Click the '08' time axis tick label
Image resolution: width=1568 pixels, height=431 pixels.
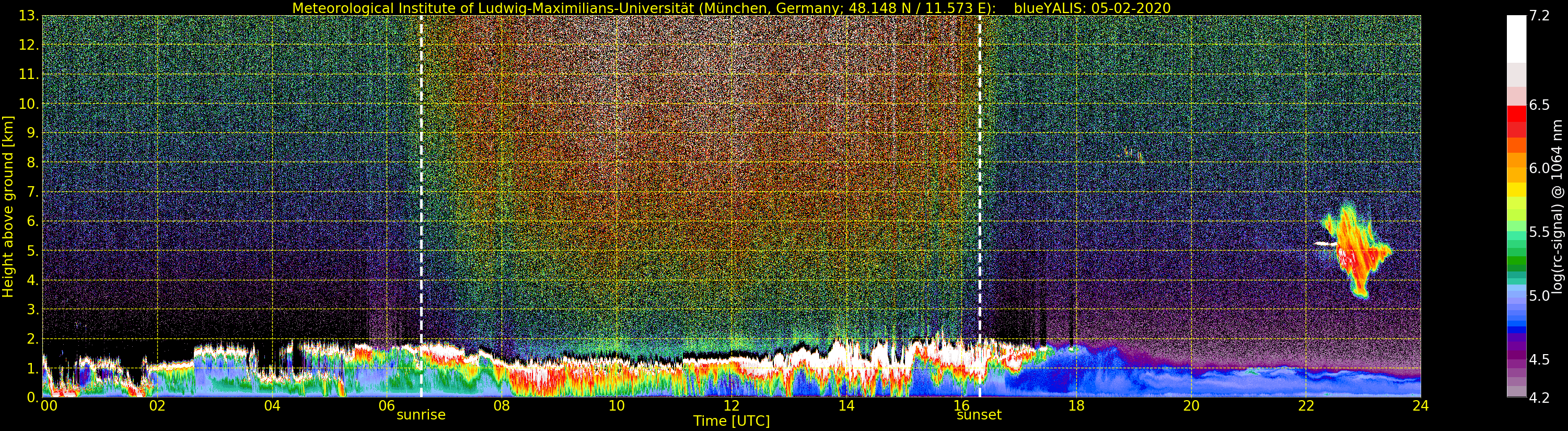(x=502, y=405)
